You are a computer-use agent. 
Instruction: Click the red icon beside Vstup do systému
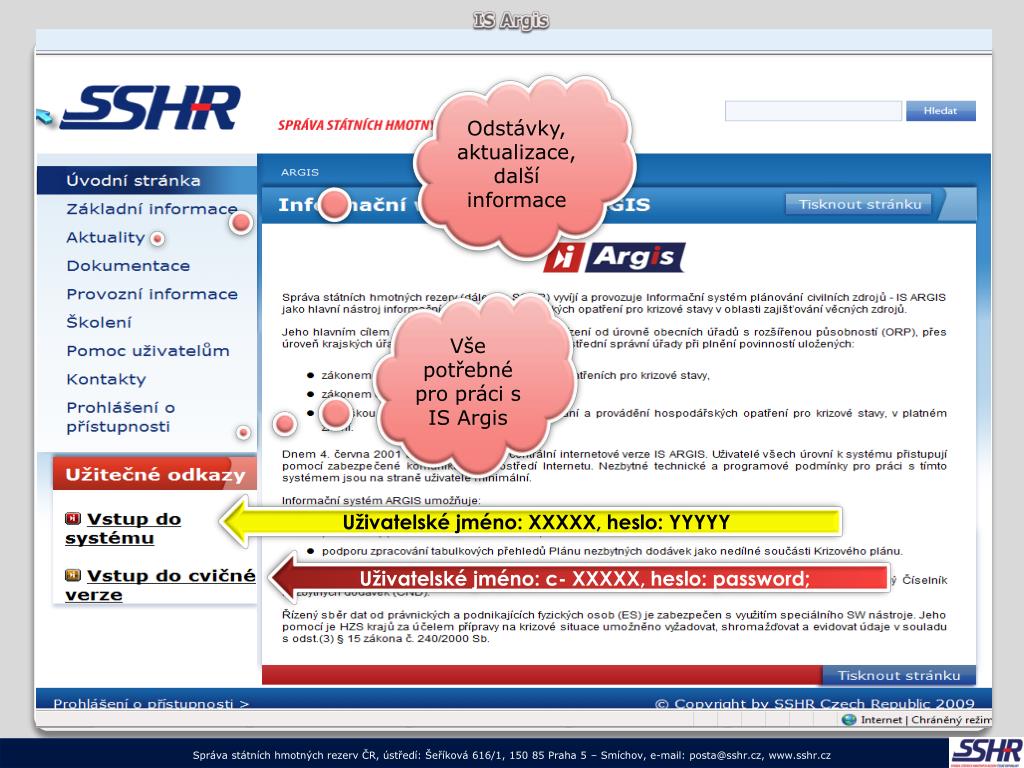click(72, 519)
